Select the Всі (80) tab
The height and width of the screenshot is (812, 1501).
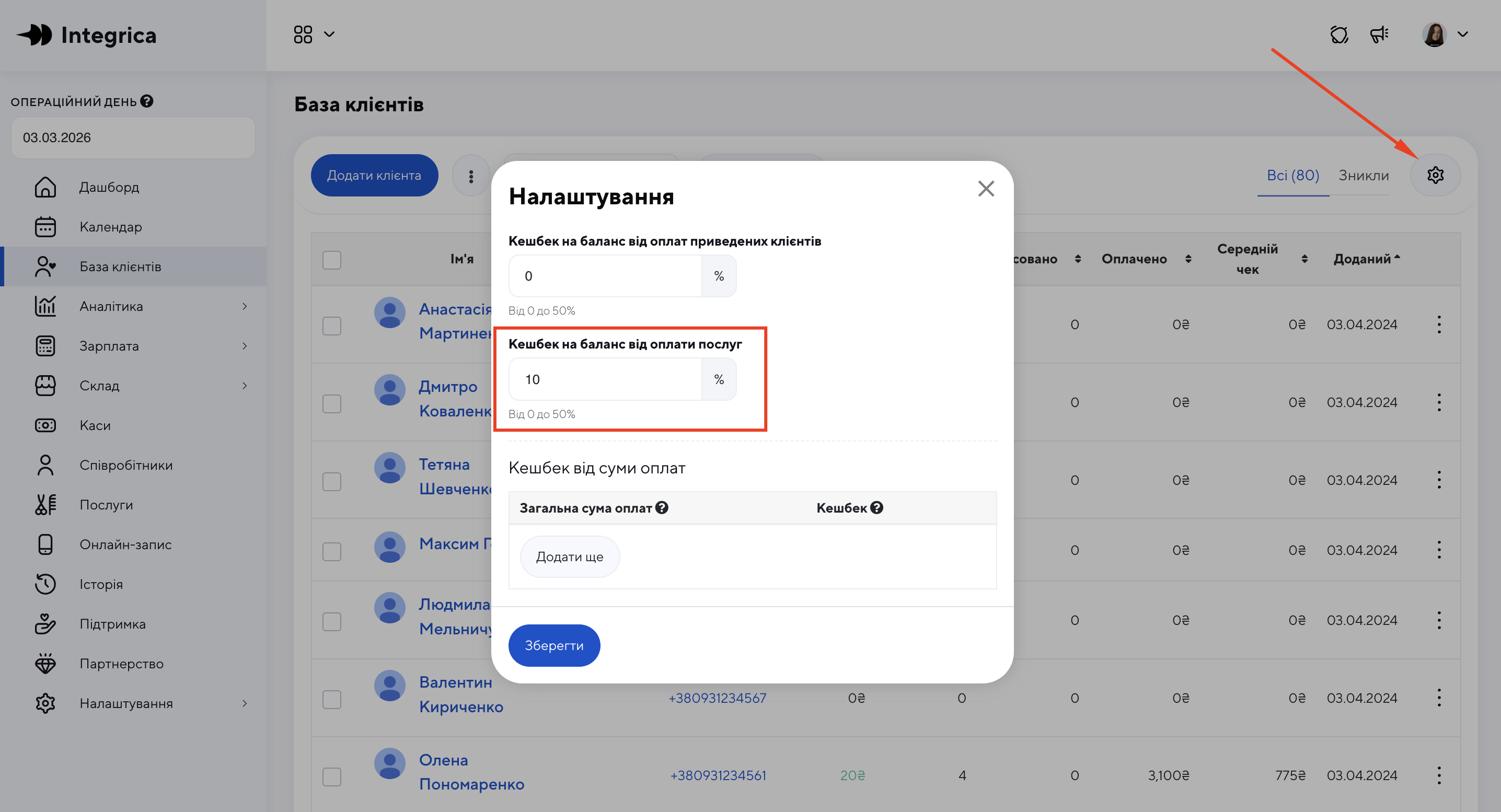[1292, 176]
